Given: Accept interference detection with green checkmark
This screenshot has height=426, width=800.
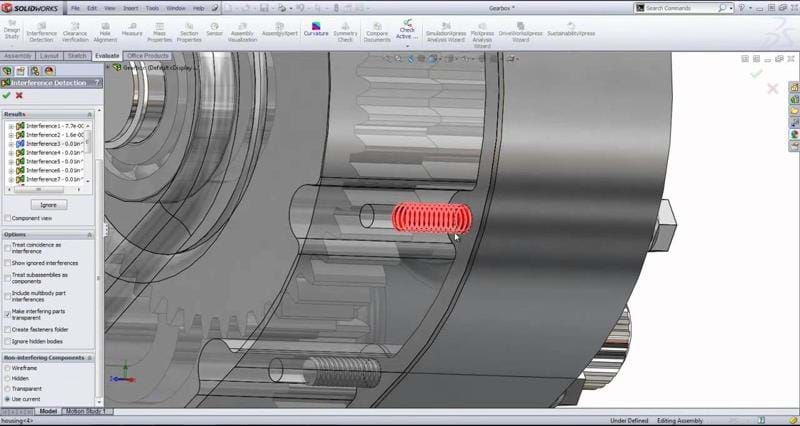Looking at the screenshot, I should 7,95.
